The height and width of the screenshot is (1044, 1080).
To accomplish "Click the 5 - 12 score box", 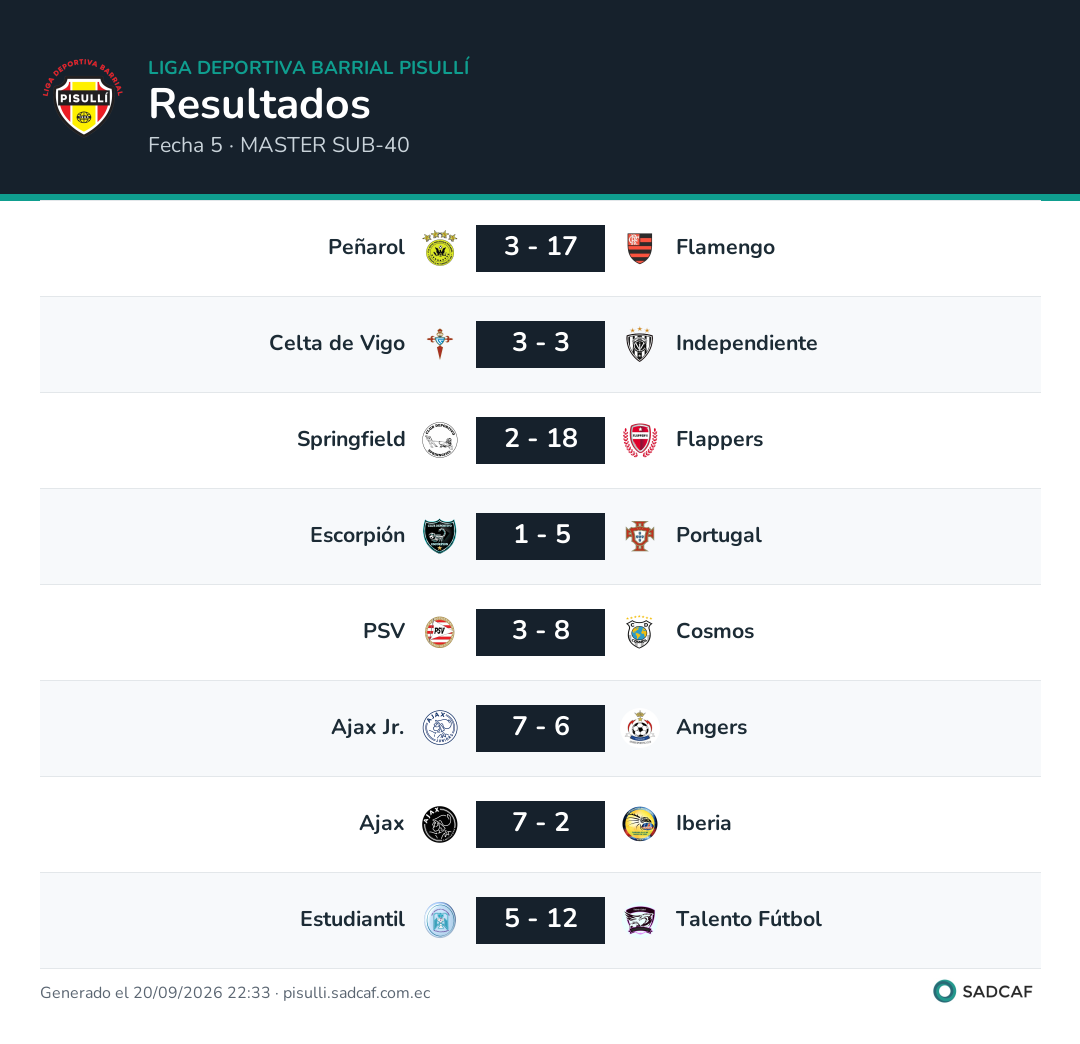I will 540,920.
